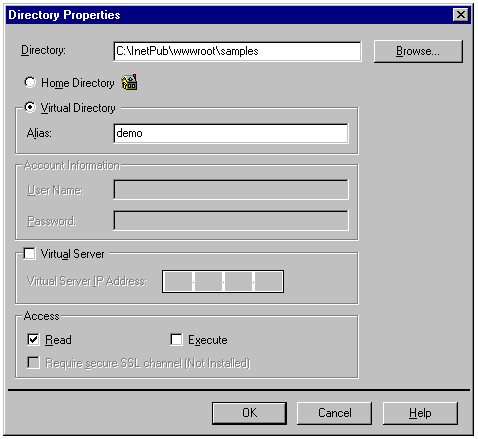Click the Alias text field
Viewport: 478px width, 439px height.
(x=231, y=133)
